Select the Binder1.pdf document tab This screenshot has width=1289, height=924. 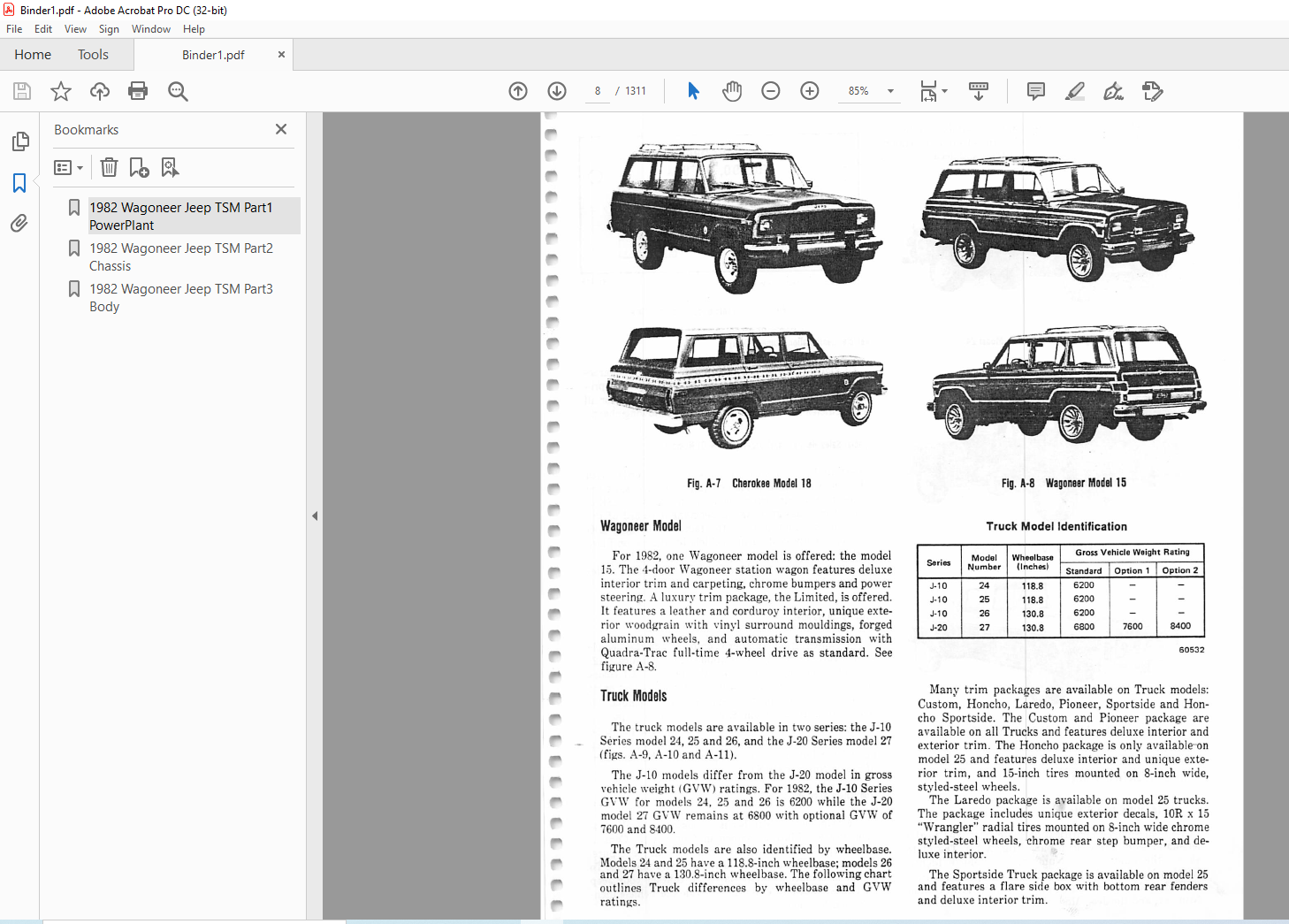point(213,55)
